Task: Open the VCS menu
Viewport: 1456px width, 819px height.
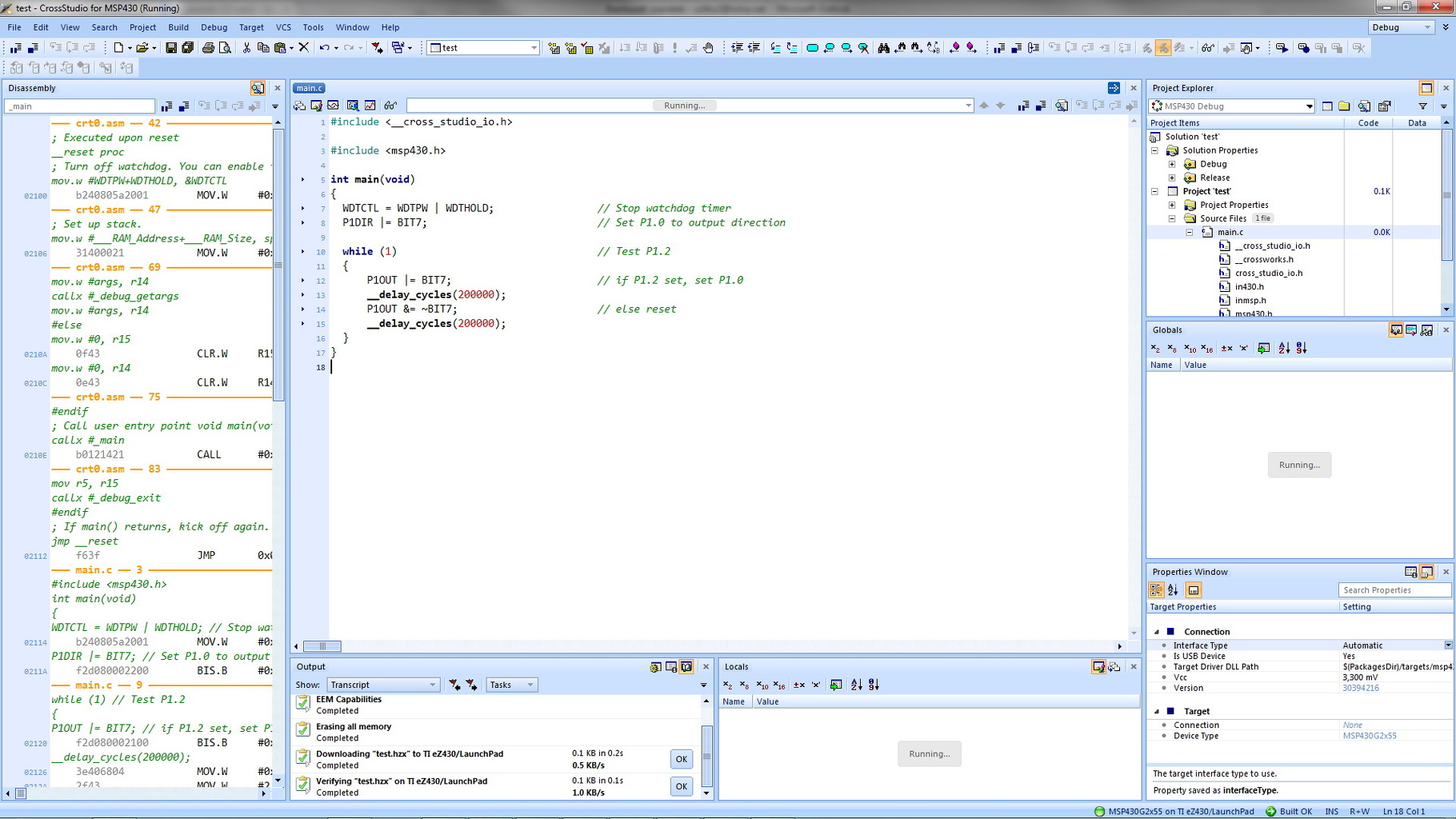Action: (283, 27)
